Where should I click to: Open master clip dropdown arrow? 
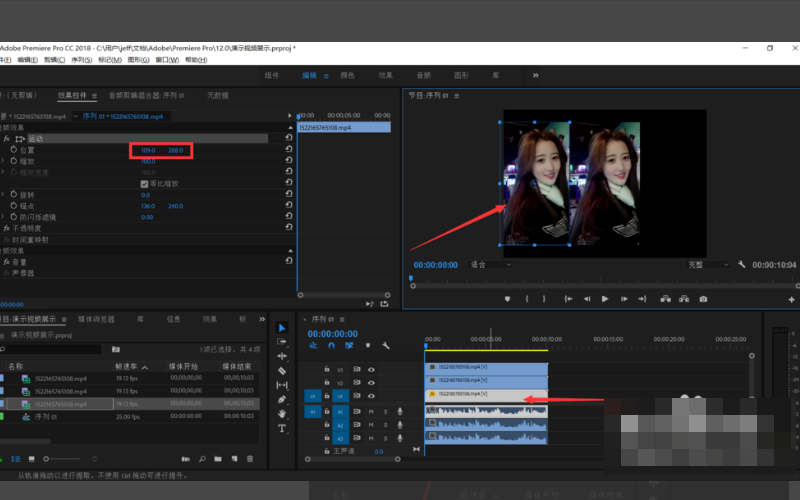(x=76, y=116)
